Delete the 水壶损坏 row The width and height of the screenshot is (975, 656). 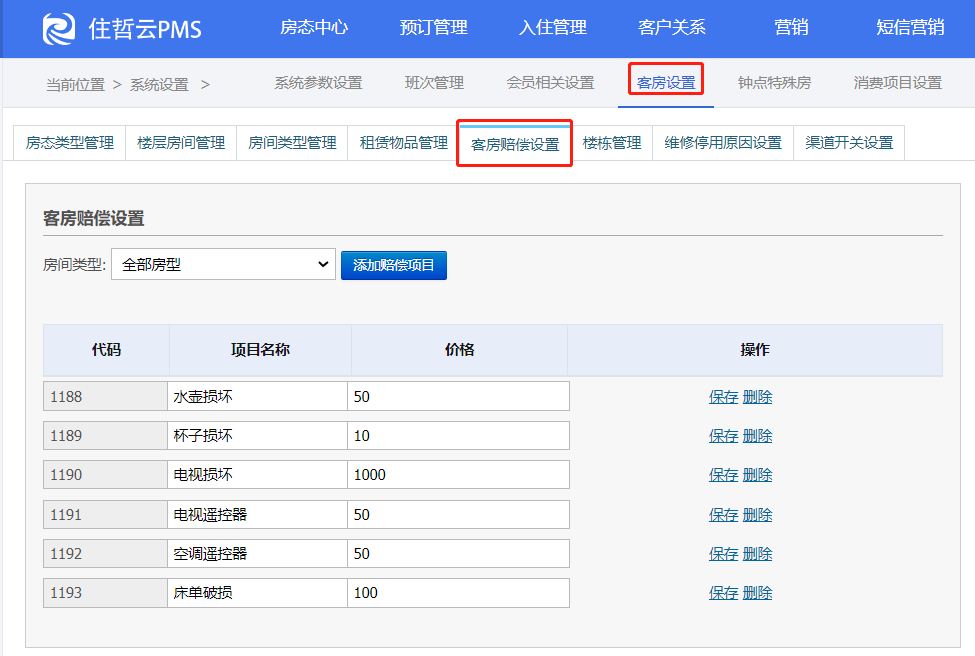point(757,397)
